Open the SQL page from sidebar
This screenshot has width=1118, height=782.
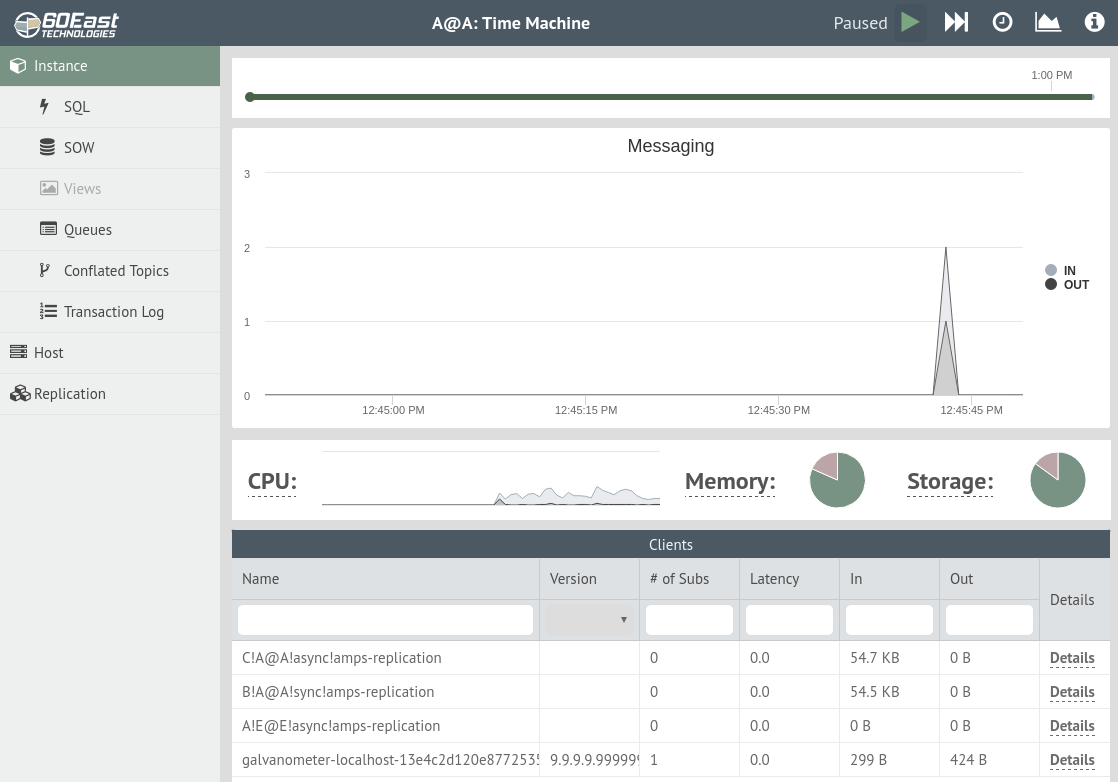coord(77,107)
